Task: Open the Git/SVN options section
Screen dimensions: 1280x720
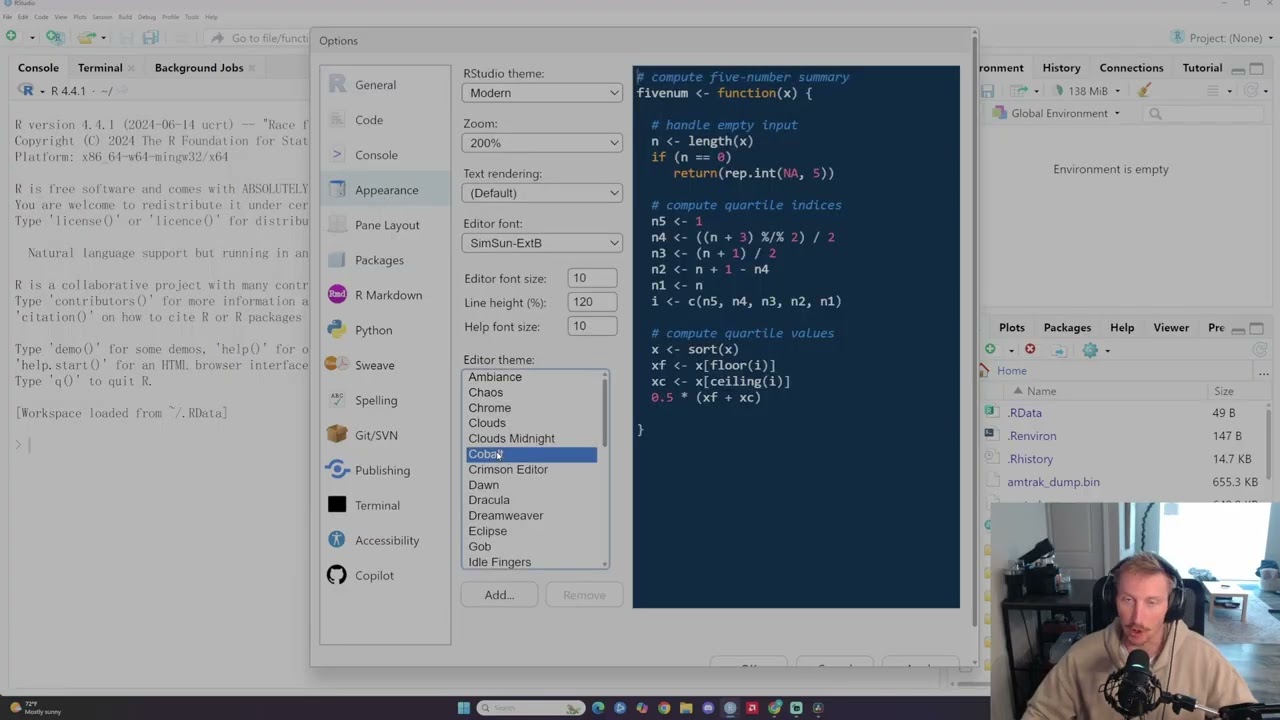Action: point(385,435)
